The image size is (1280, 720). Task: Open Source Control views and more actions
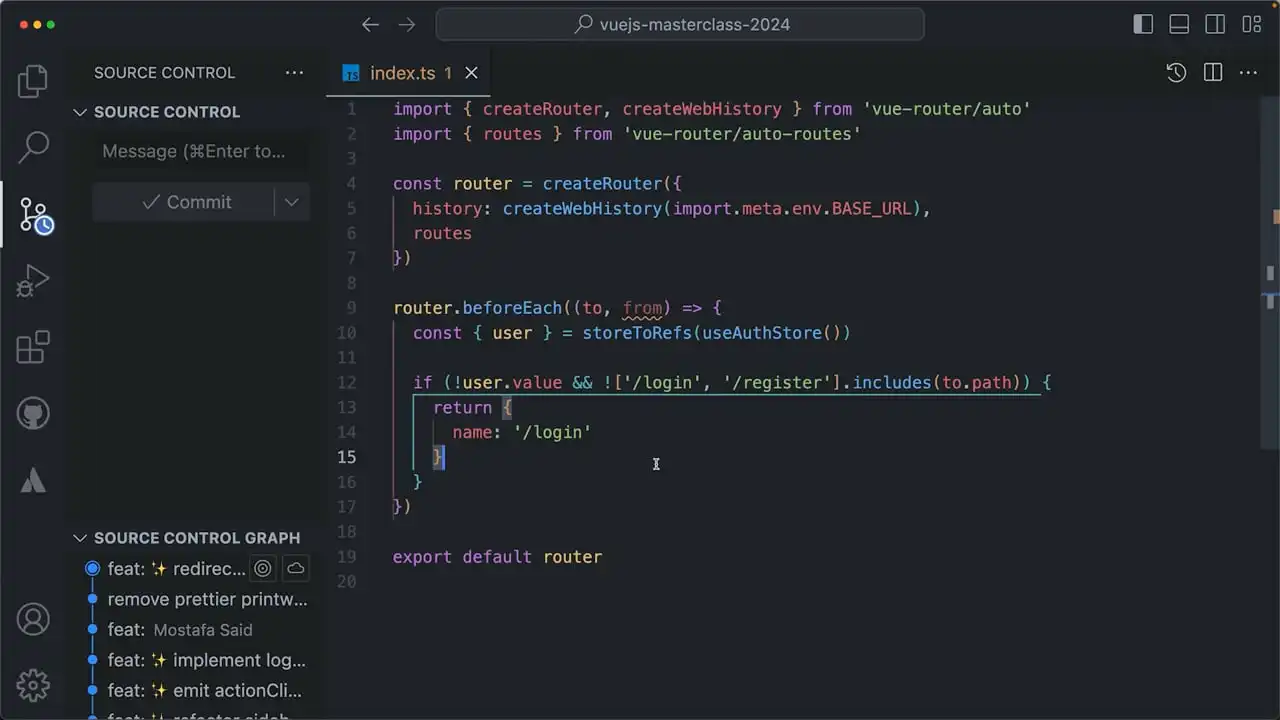click(294, 72)
